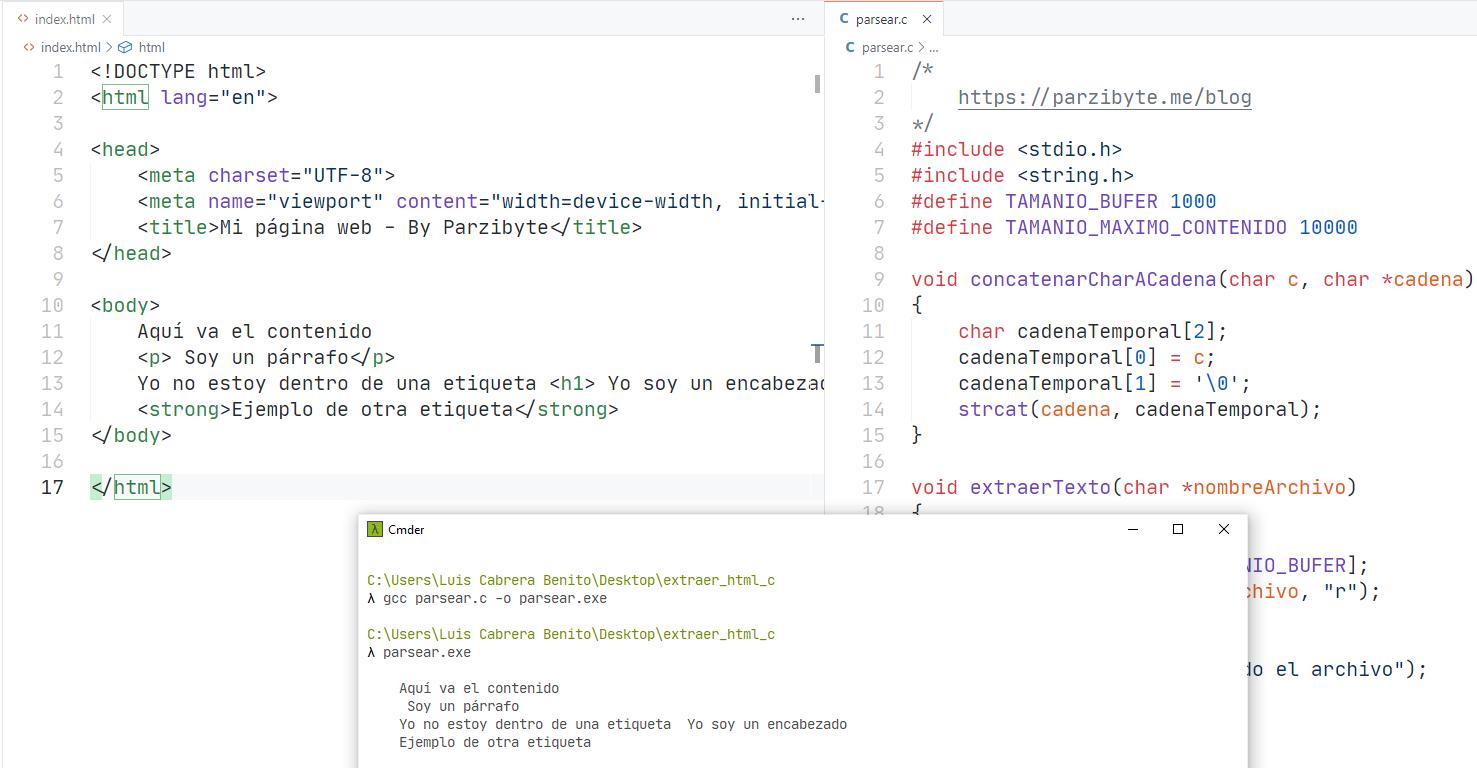Image resolution: width=1477 pixels, height=768 pixels.
Task: Click 'Yo soy un encabezado' output in Cmder
Action: pos(767,724)
